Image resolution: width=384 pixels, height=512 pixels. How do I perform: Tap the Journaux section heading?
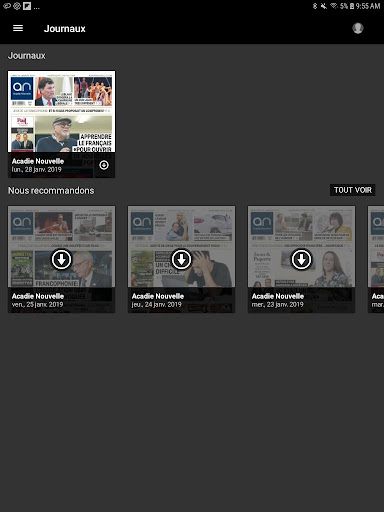click(x=27, y=55)
